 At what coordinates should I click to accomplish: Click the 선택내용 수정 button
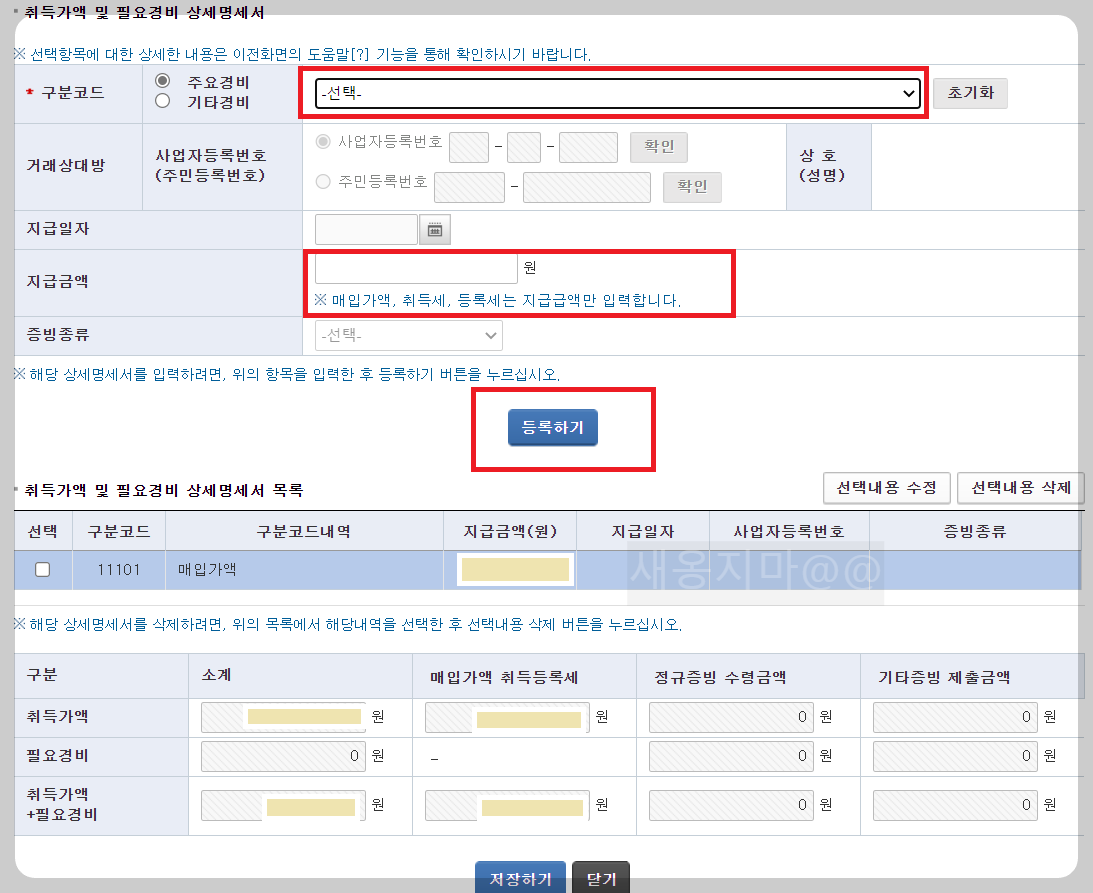[886, 488]
